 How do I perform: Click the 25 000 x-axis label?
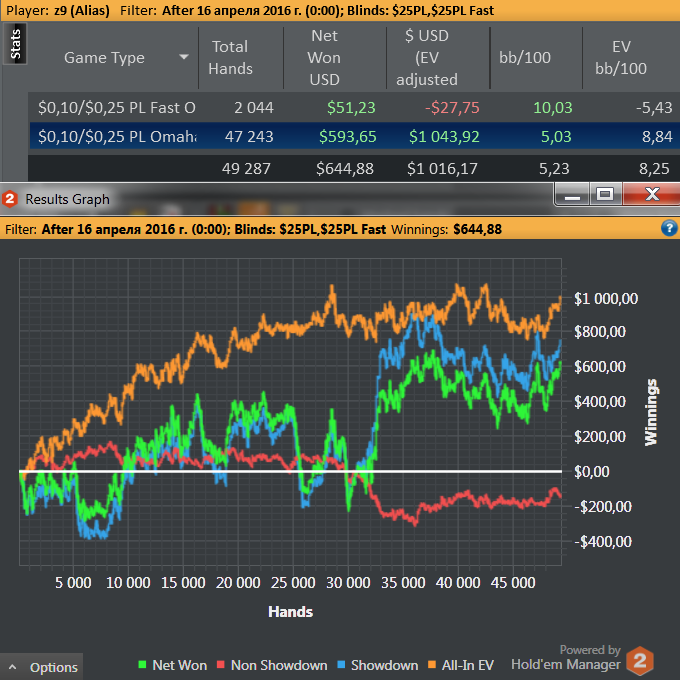click(x=293, y=582)
